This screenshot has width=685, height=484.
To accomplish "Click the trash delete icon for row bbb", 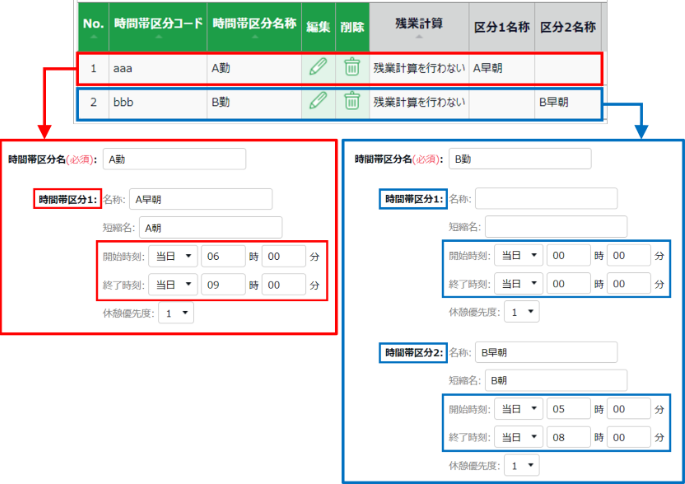I will (x=351, y=100).
